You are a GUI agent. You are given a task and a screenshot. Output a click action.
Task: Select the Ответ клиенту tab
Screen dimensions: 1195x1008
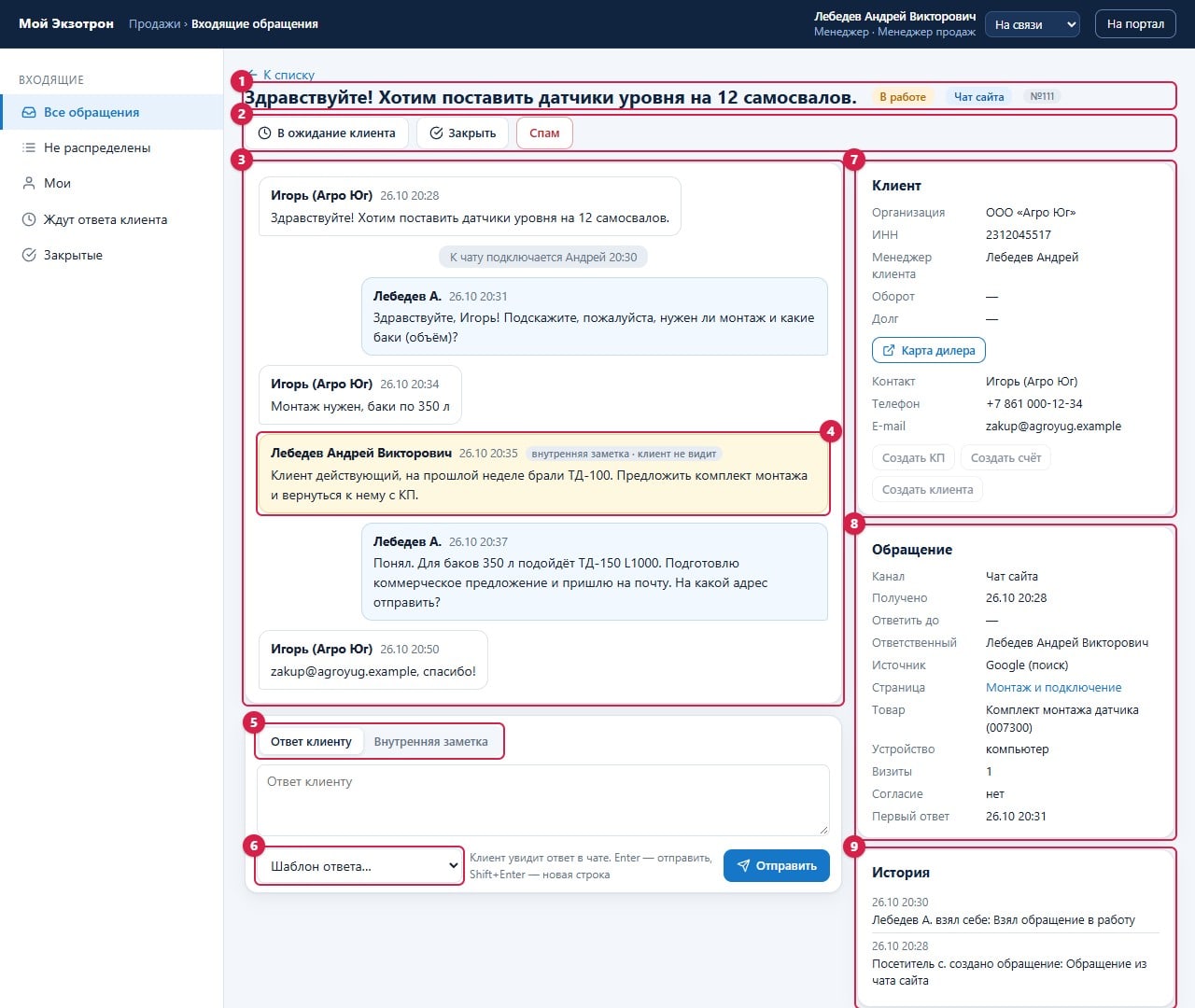[311, 742]
